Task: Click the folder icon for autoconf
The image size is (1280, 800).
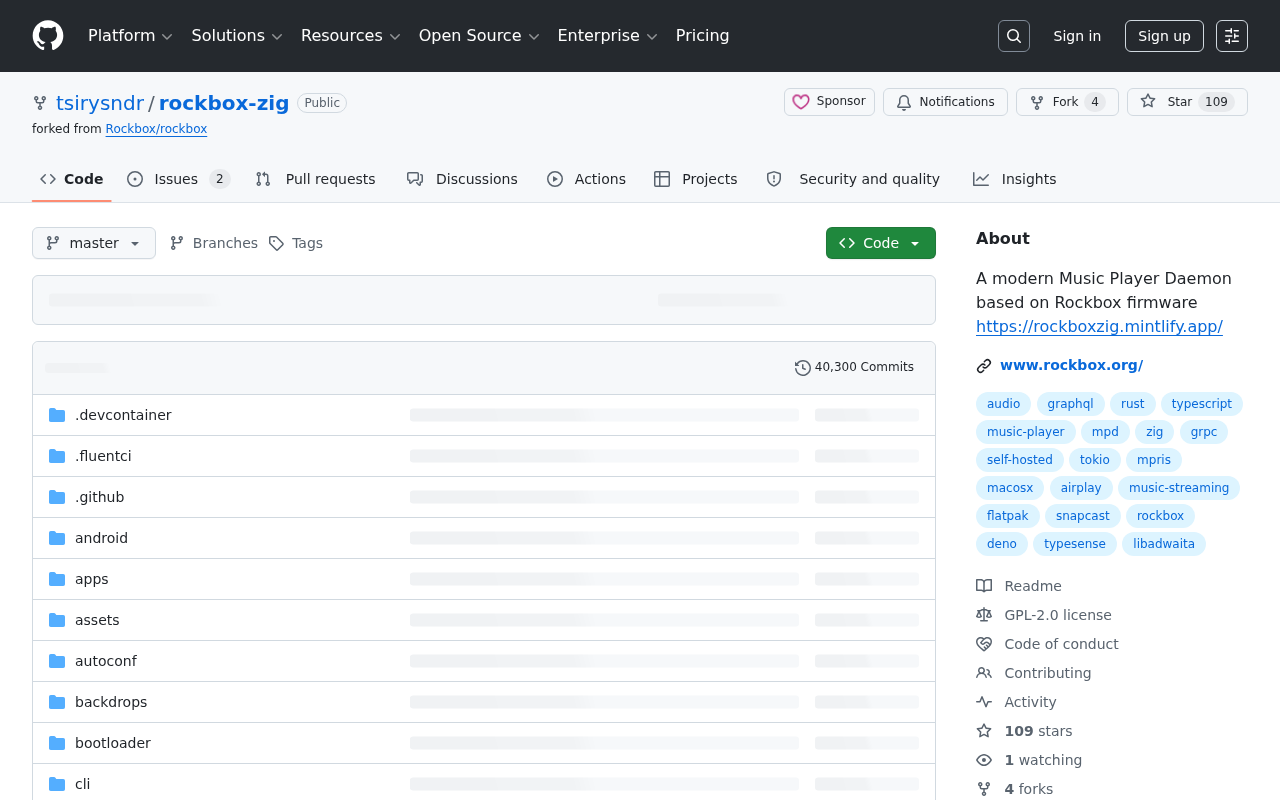Action: click(x=57, y=661)
